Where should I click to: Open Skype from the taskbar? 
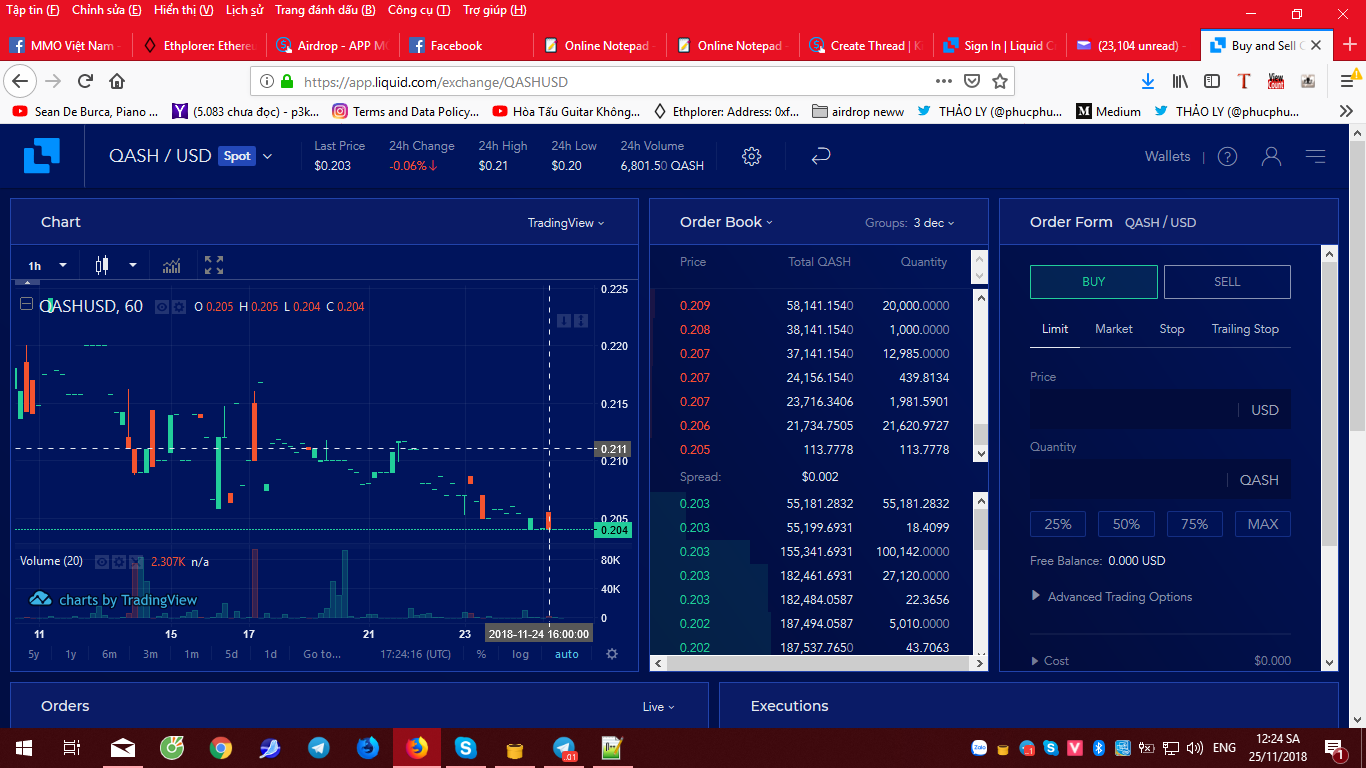point(466,747)
